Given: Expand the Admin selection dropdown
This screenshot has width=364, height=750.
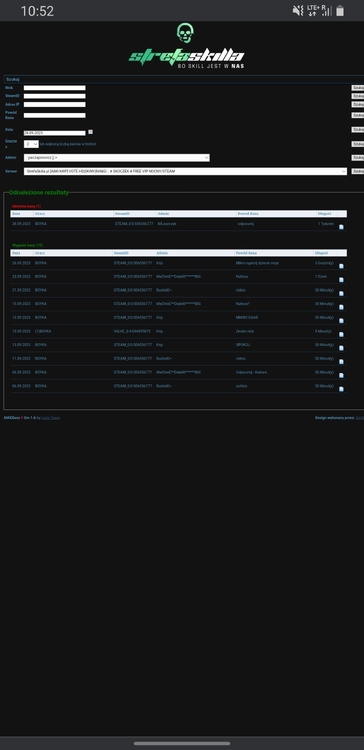Looking at the screenshot, I should point(117,158).
